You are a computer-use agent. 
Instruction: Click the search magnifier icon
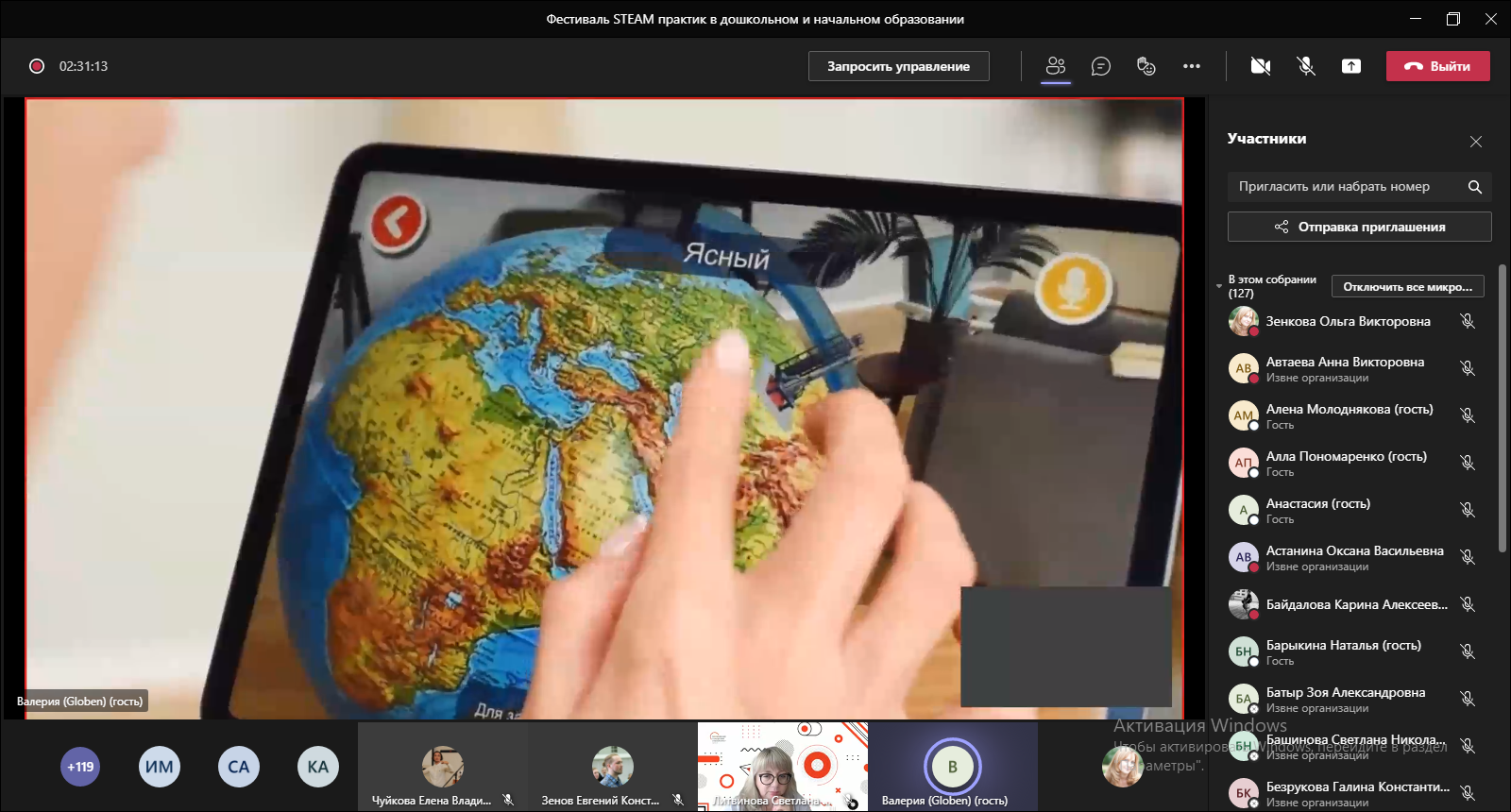point(1474,187)
